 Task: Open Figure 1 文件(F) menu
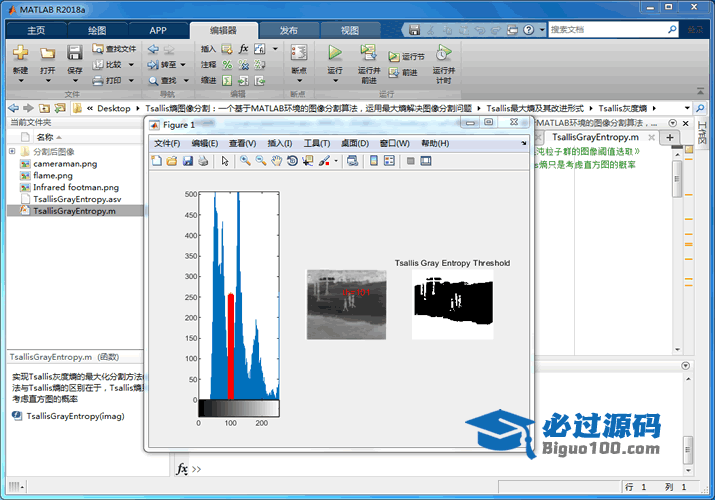pyautogui.click(x=167, y=144)
